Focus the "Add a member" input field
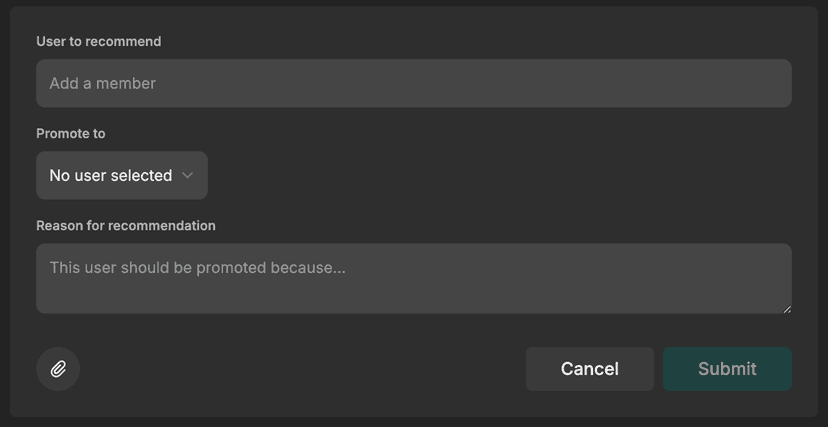The height and width of the screenshot is (427, 828). coord(413,83)
